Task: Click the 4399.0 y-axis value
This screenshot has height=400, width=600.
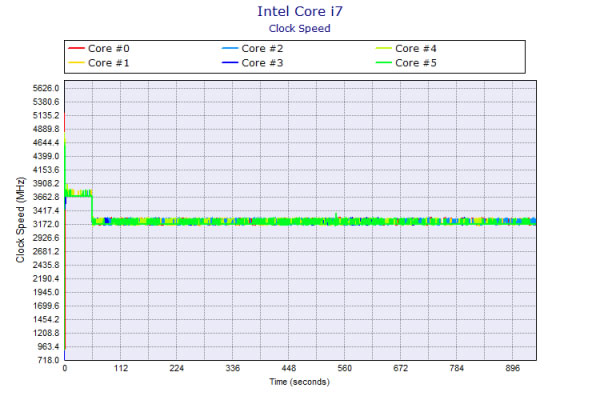Action: (46, 156)
